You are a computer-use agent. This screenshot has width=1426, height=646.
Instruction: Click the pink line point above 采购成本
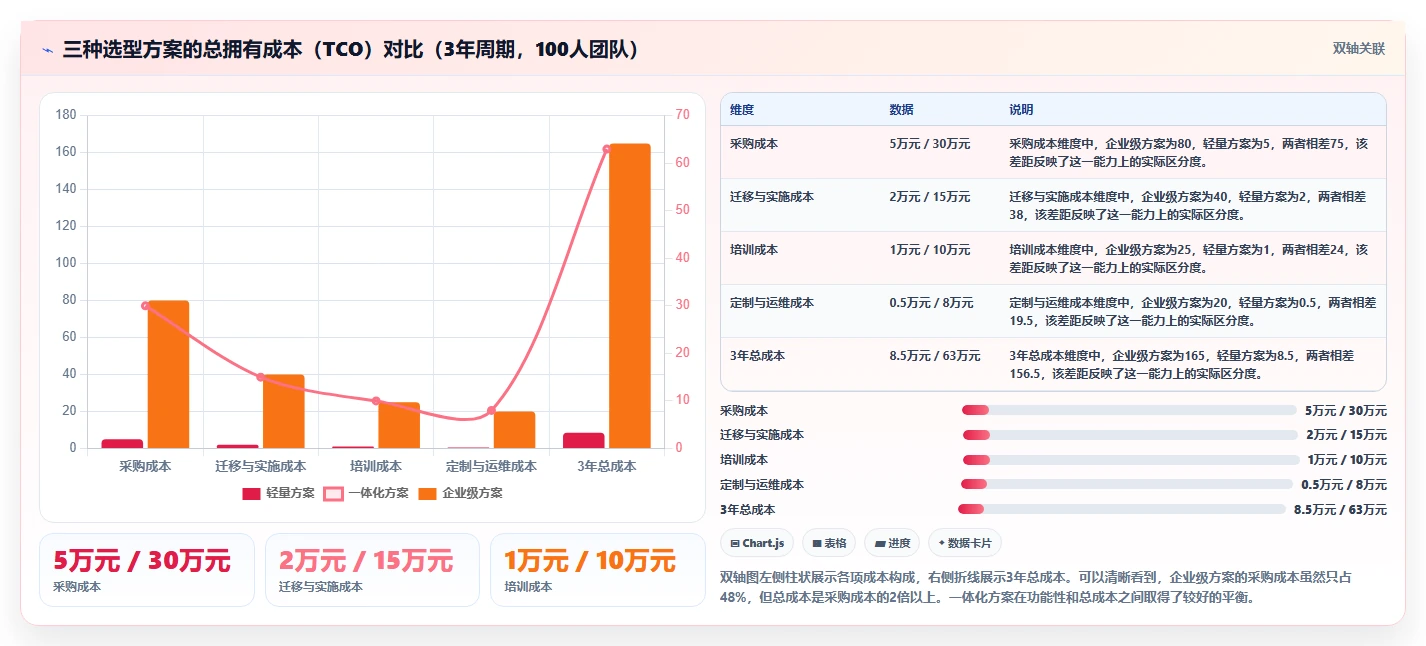[145, 306]
